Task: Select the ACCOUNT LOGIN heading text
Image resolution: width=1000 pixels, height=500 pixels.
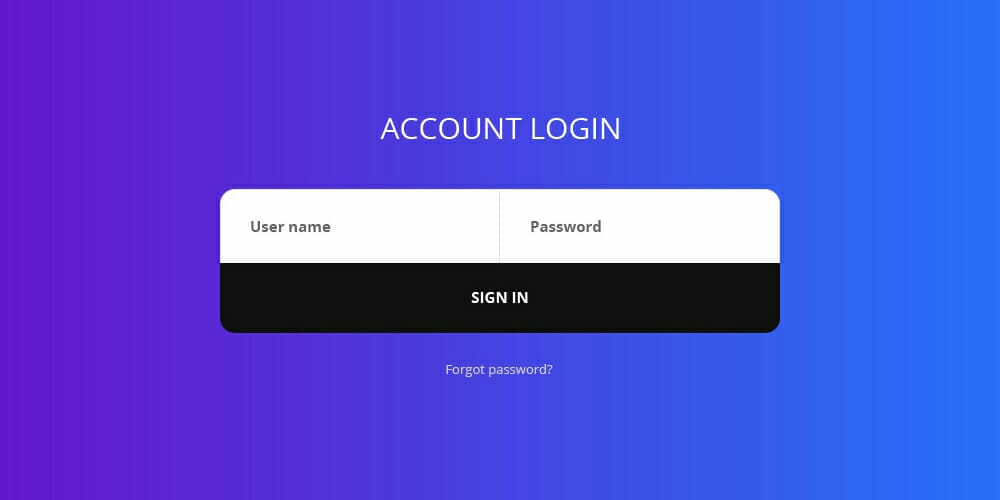Action: click(x=500, y=129)
